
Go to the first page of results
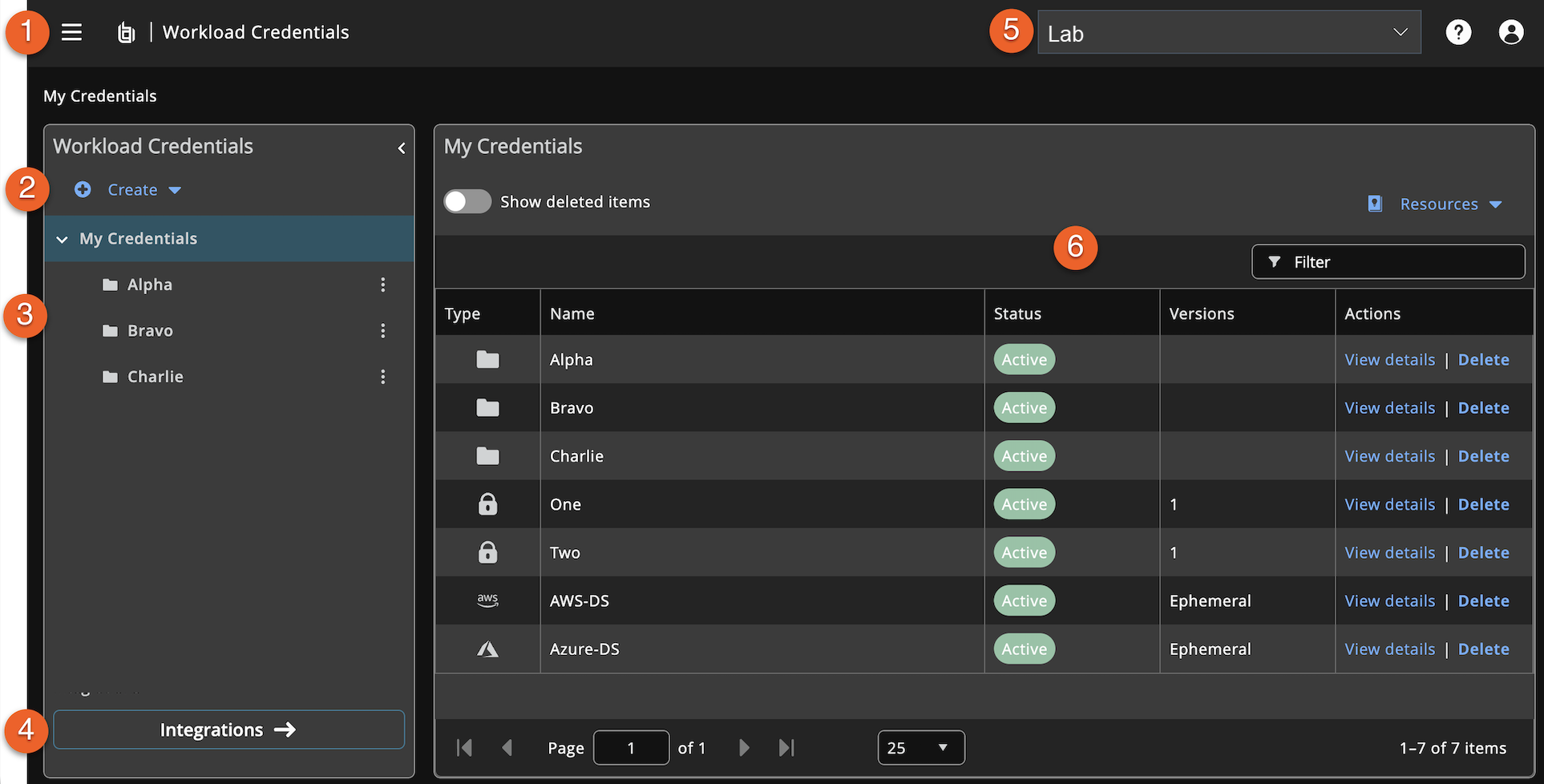click(464, 748)
